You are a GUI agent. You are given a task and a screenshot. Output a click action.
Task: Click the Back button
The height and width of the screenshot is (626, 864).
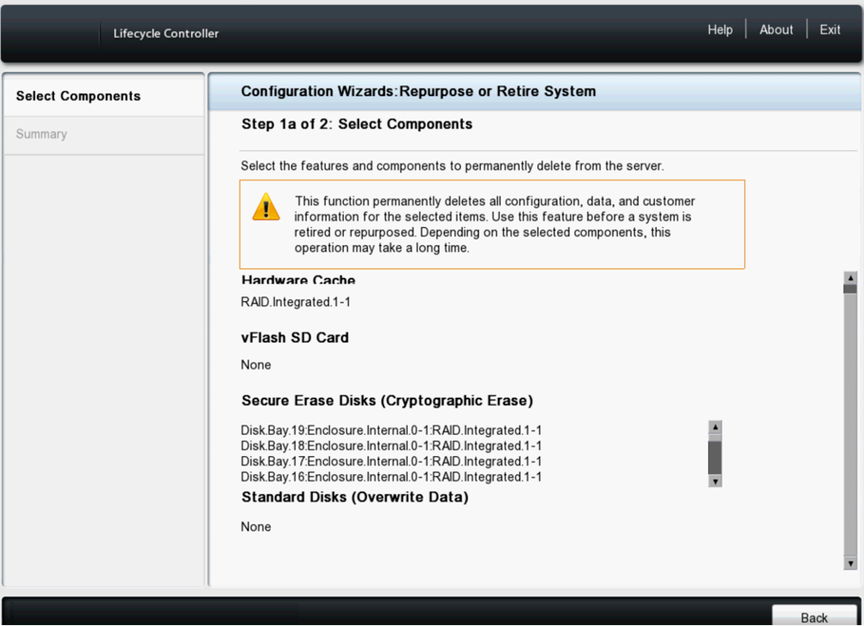814,617
